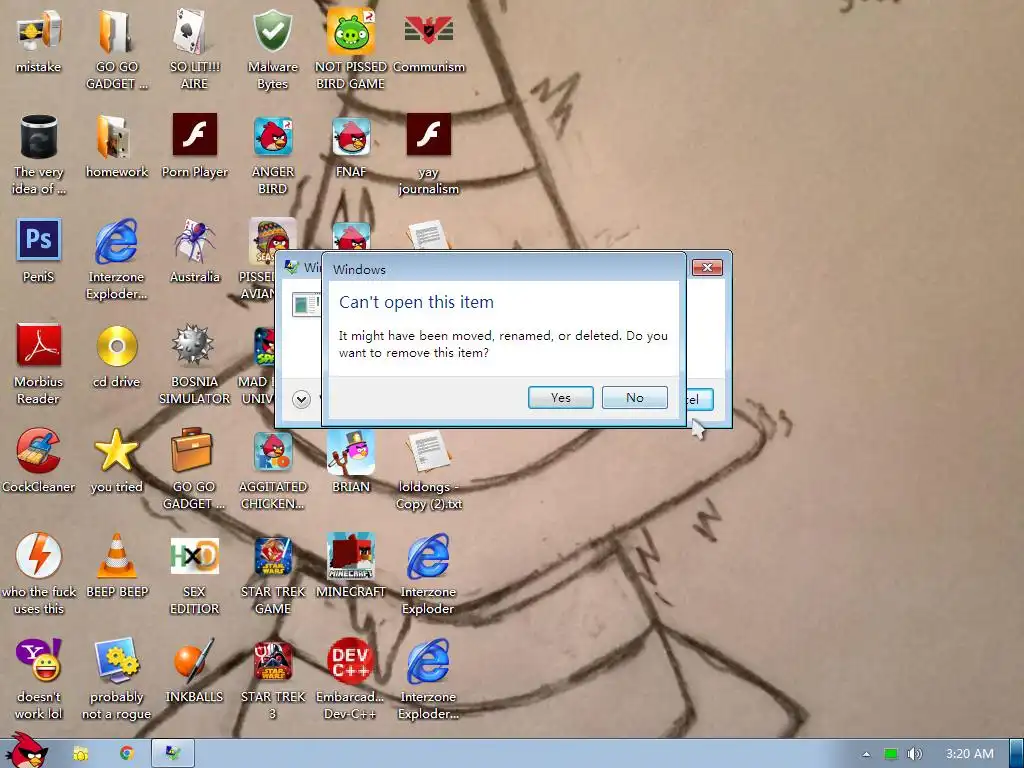Select the INKBALLS desktop icon
This screenshot has height=768, width=1024.
194,672
